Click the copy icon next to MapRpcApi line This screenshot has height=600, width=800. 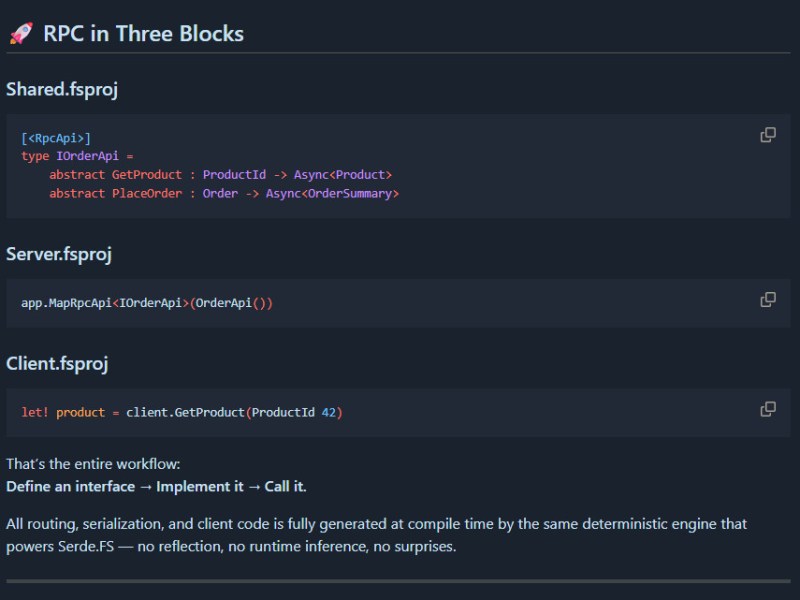(768, 300)
